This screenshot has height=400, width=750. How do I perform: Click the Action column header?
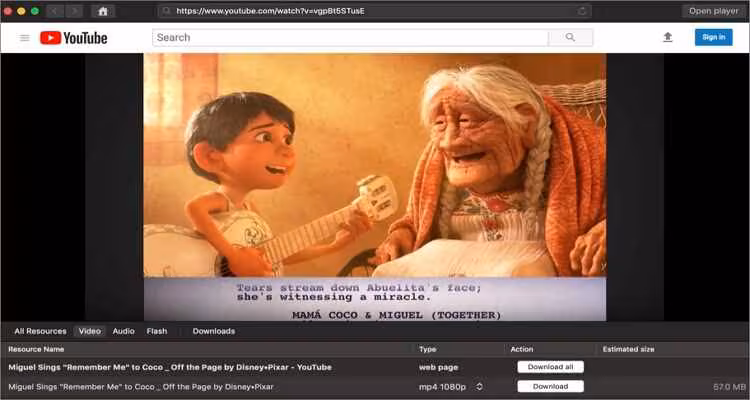pyautogui.click(x=522, y=349)
